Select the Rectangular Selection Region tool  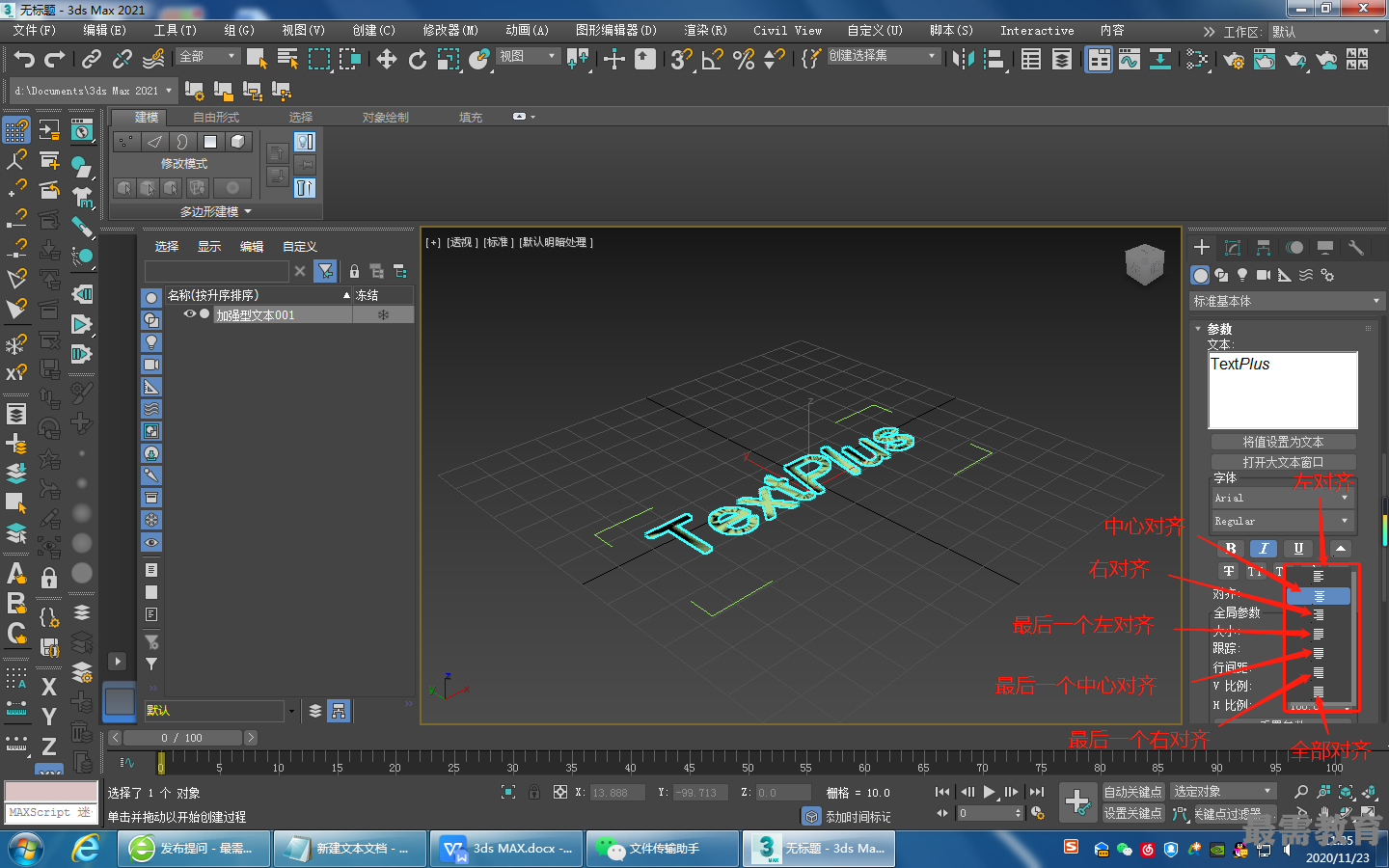pyautogui.click(x=318, y=59)
